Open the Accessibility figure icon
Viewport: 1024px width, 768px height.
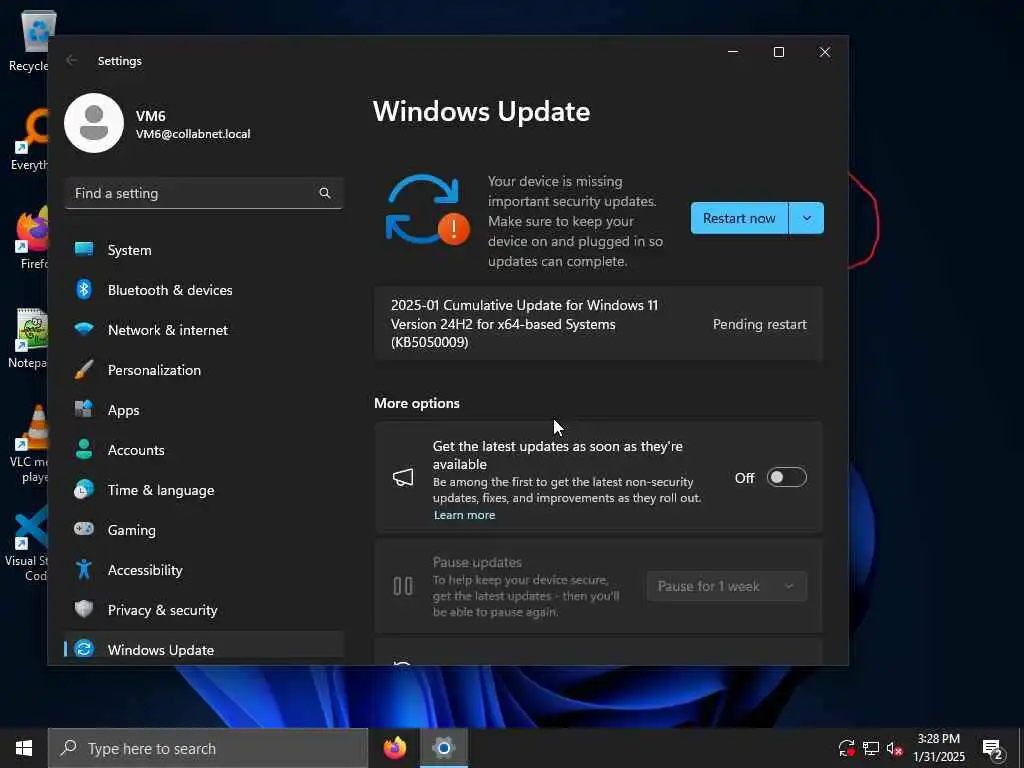(x=84, y=569)
